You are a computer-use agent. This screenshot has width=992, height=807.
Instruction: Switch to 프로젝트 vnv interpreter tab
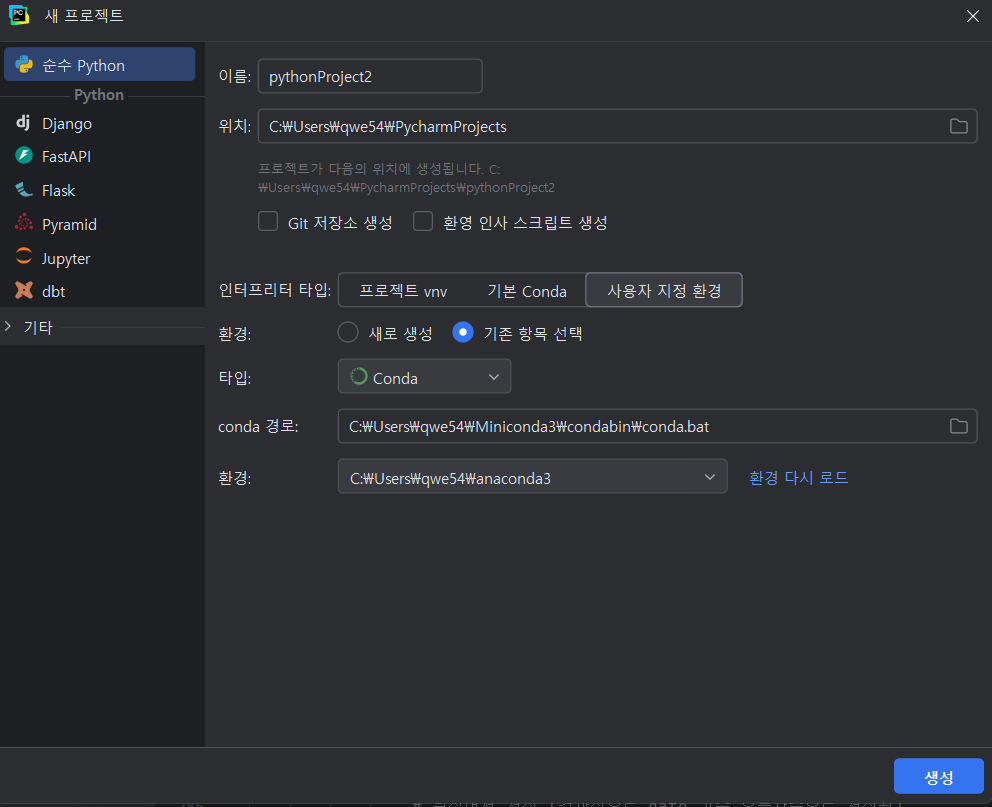point(403,291)
